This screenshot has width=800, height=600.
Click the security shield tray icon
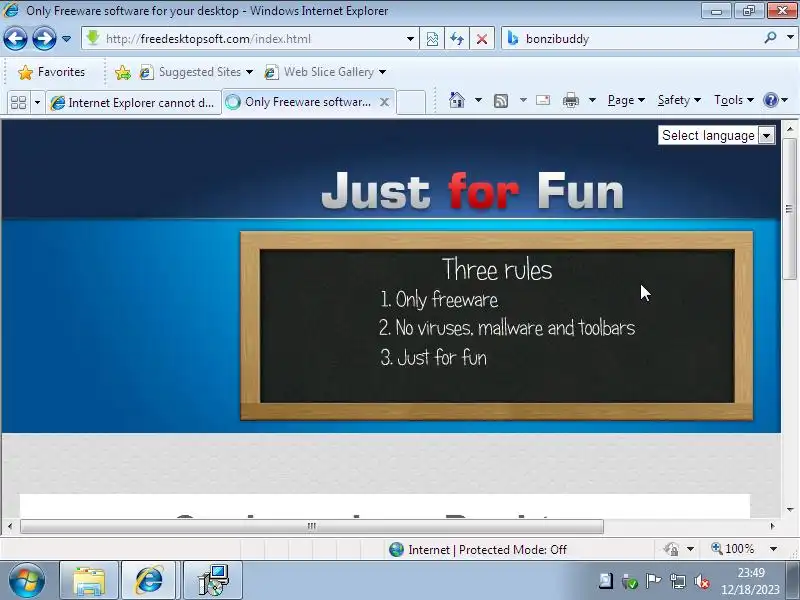[630, 581]
